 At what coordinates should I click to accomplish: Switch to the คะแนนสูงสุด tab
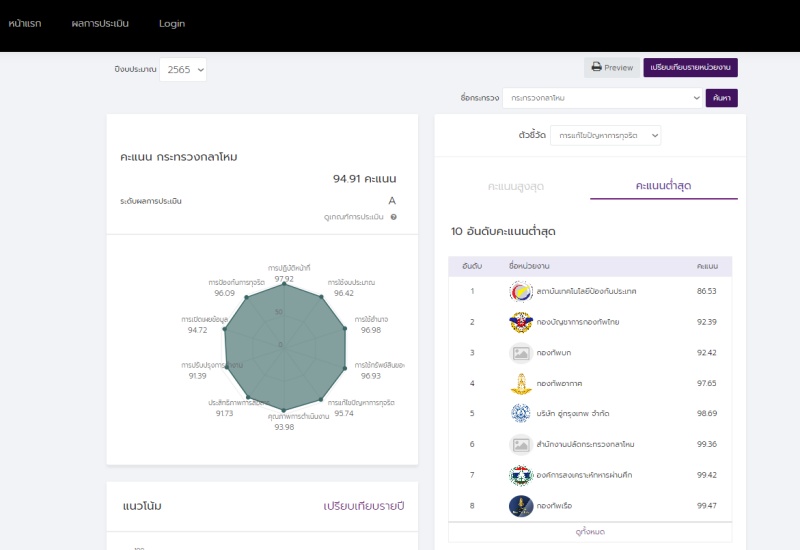[516, 187]
